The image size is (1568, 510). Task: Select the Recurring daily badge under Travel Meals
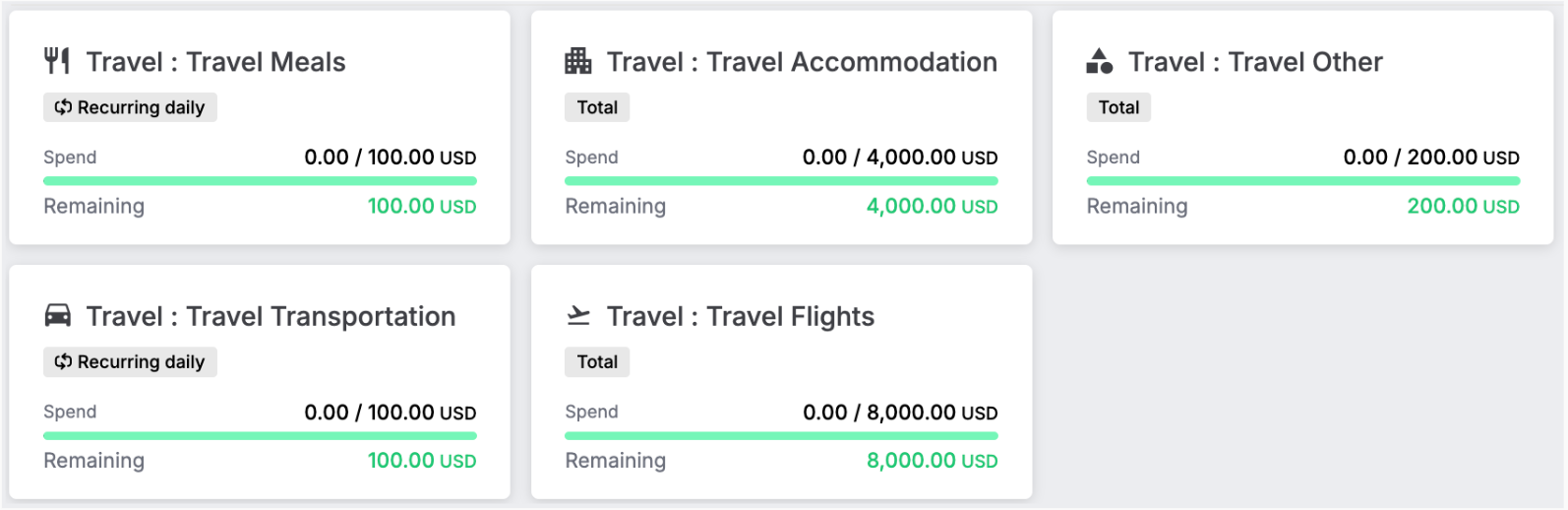click(130, 107)
